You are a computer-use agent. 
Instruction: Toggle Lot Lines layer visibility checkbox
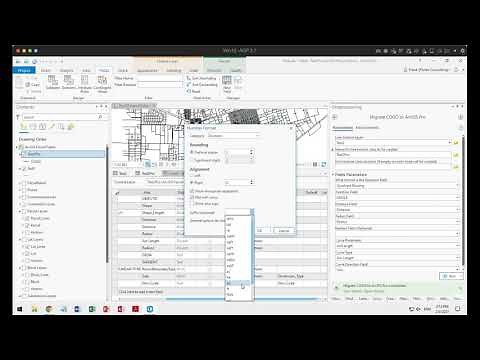[x=28, y=247]
